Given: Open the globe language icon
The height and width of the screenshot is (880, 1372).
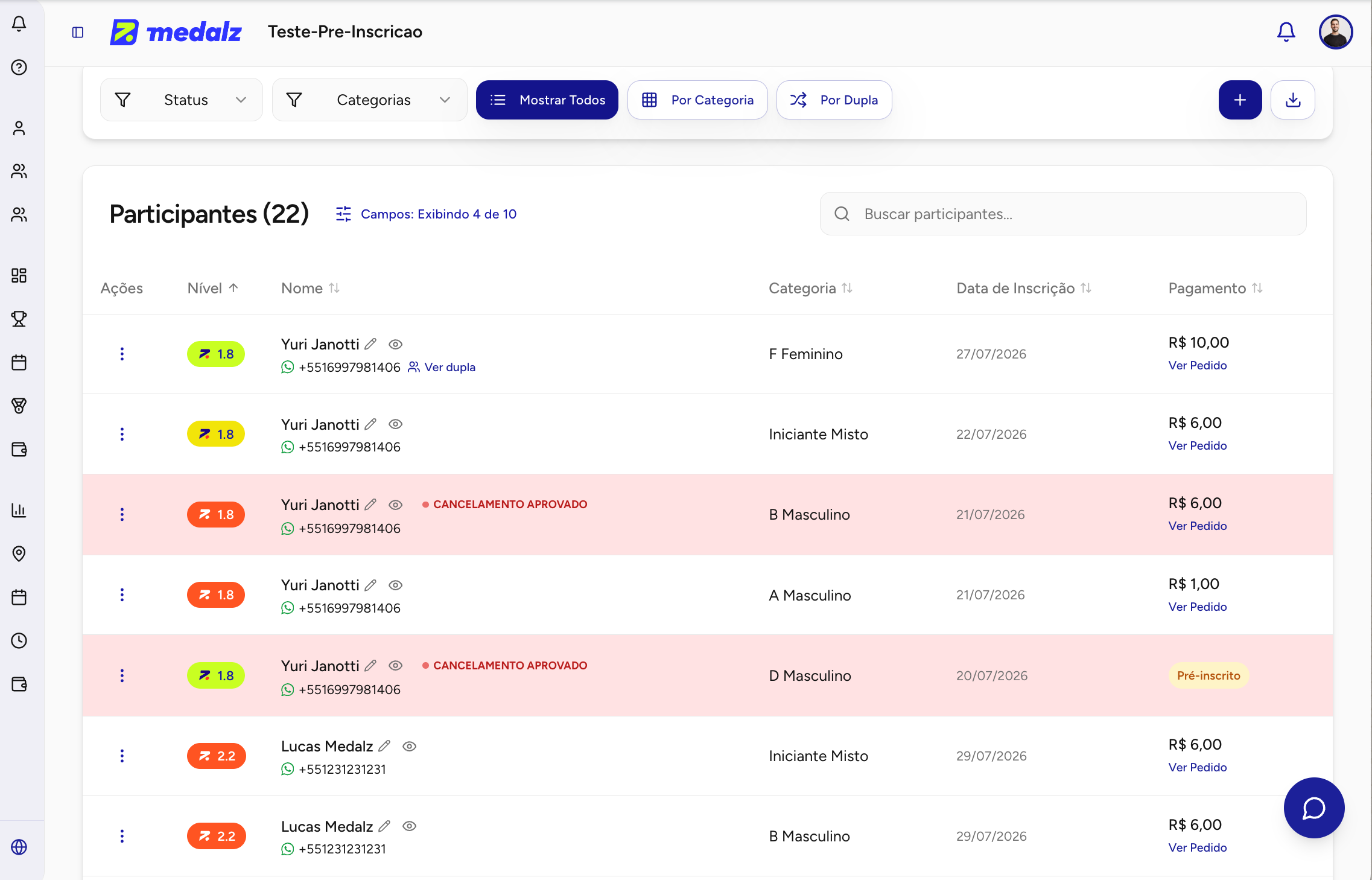Looking at the screenshot, I should [19, 847].
